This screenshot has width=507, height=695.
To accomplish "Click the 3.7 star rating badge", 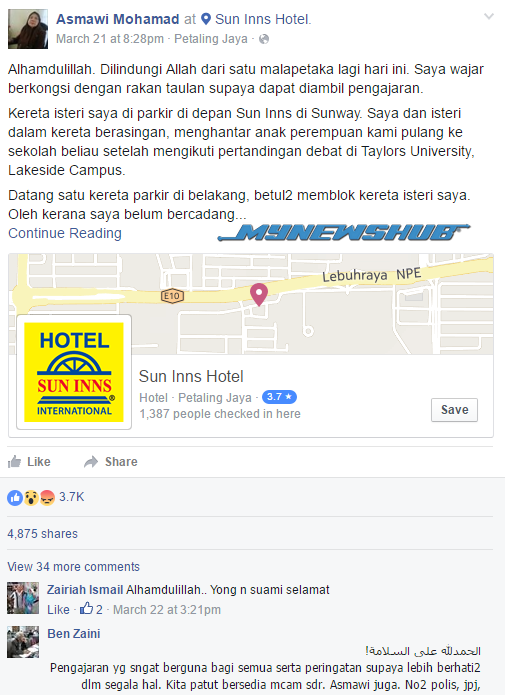I will (x=279, y=397).
